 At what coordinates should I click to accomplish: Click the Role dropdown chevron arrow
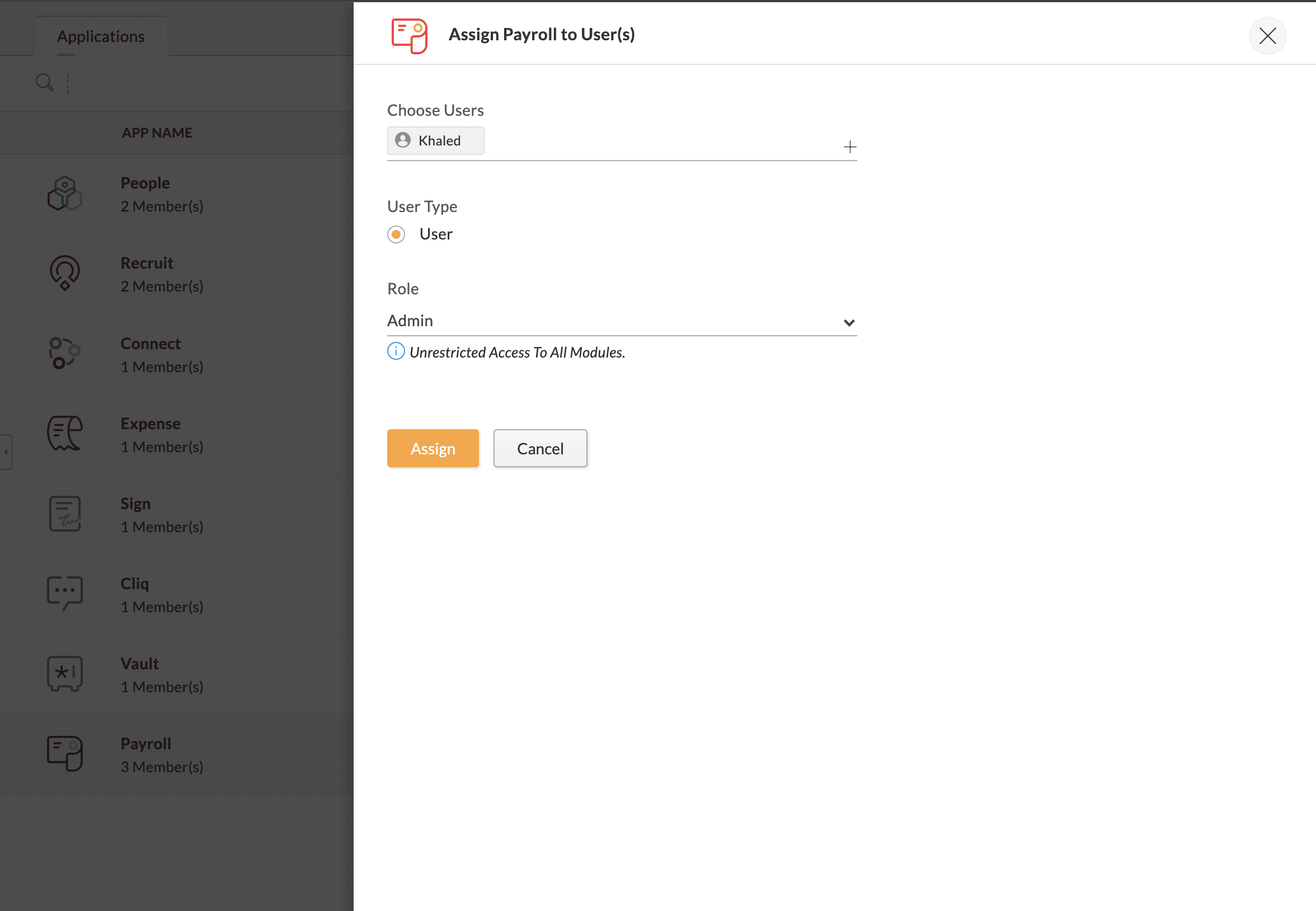[x=849, y=323]
